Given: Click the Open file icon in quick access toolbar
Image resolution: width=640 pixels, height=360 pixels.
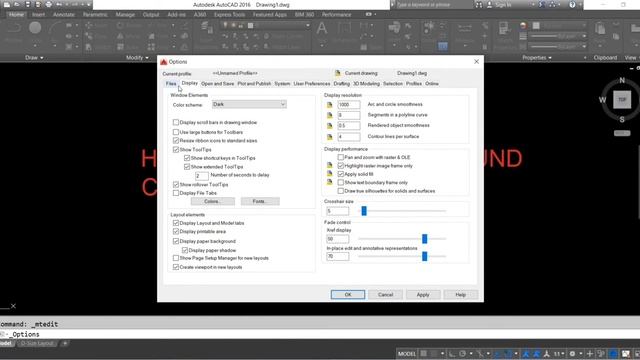Looking at the screenshot, I should point(17,4).
